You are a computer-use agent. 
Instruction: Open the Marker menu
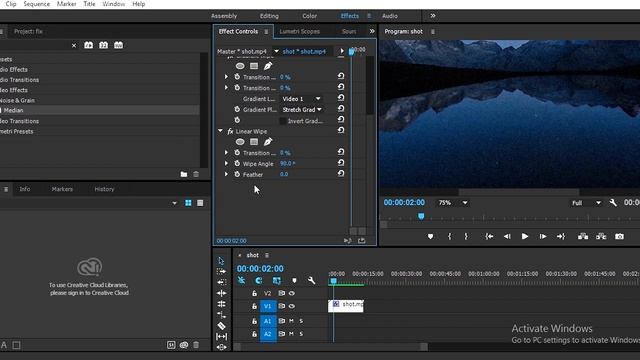(x=67, y=4)
